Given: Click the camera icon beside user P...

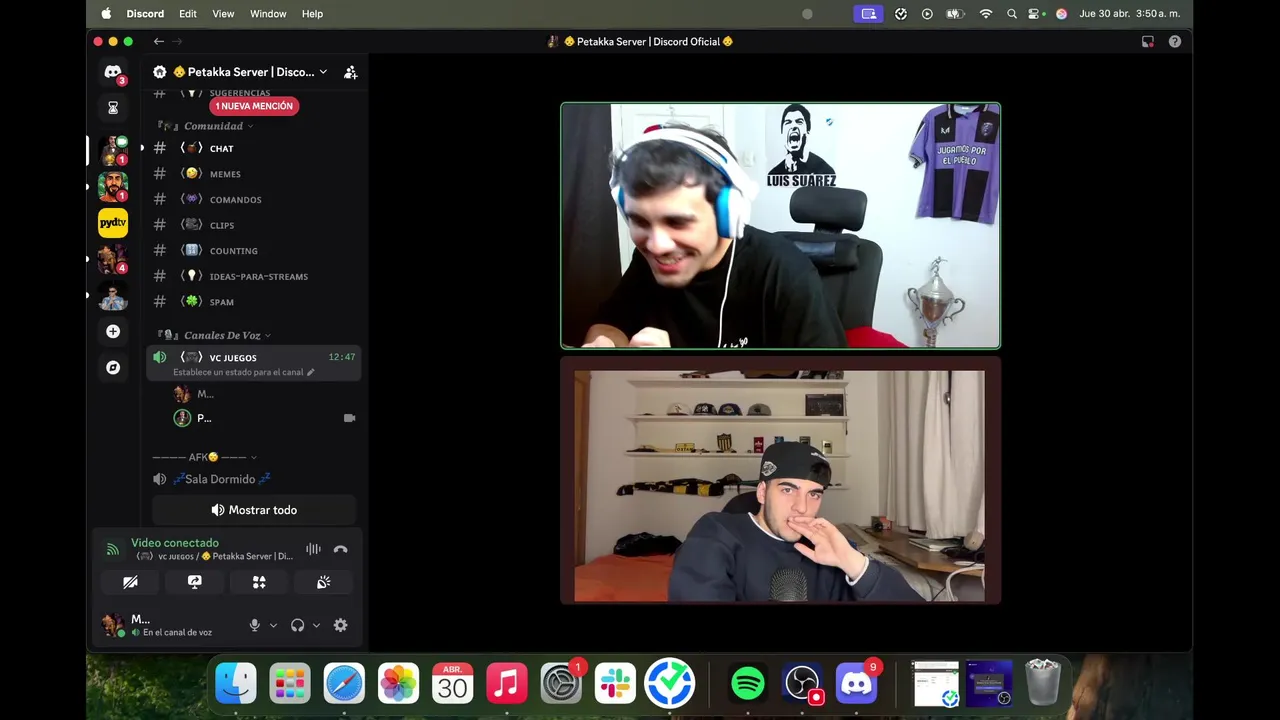Looking at the screenshot, I should tap(349, 418).
